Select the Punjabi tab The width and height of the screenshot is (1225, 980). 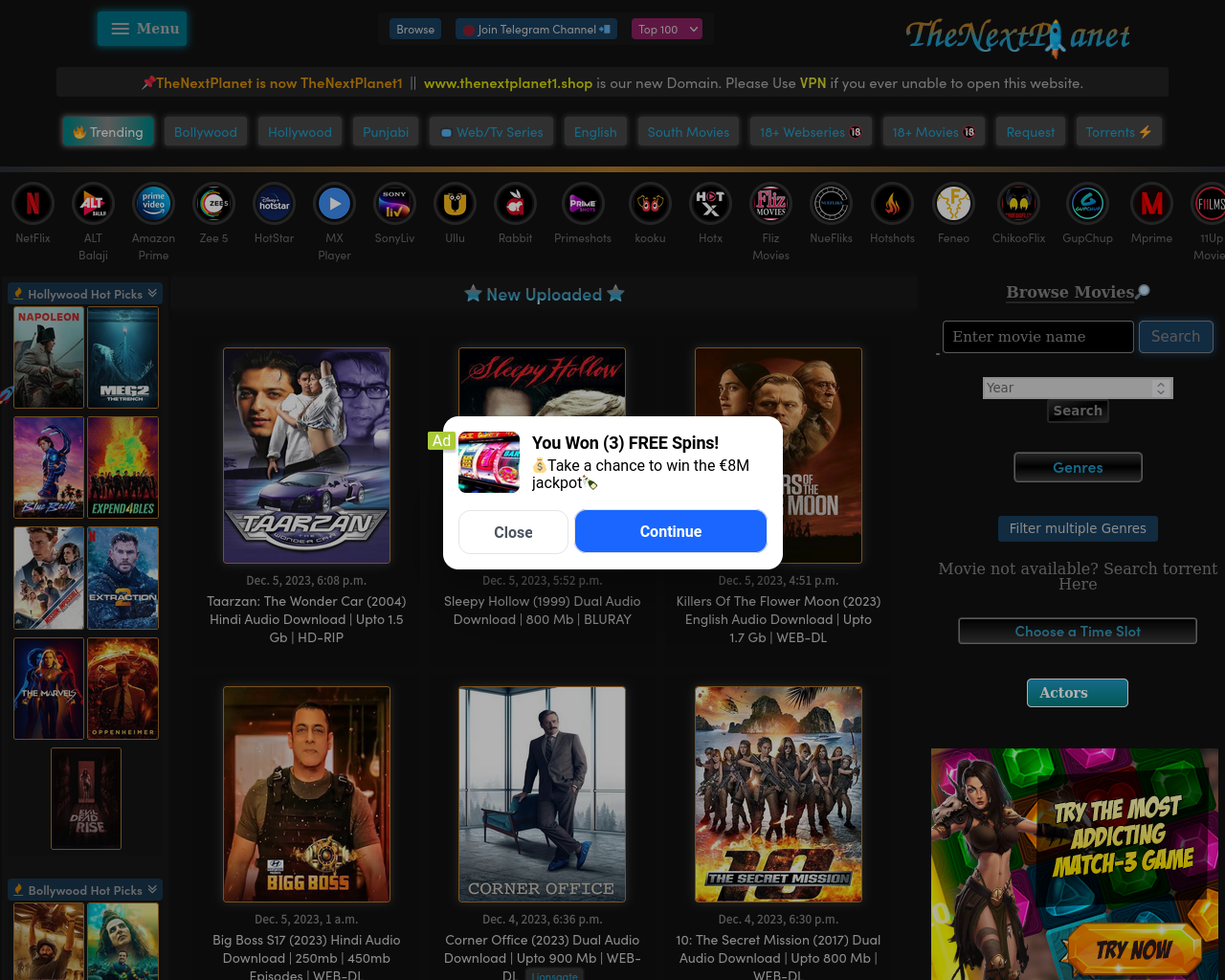[x=386, y=132]
